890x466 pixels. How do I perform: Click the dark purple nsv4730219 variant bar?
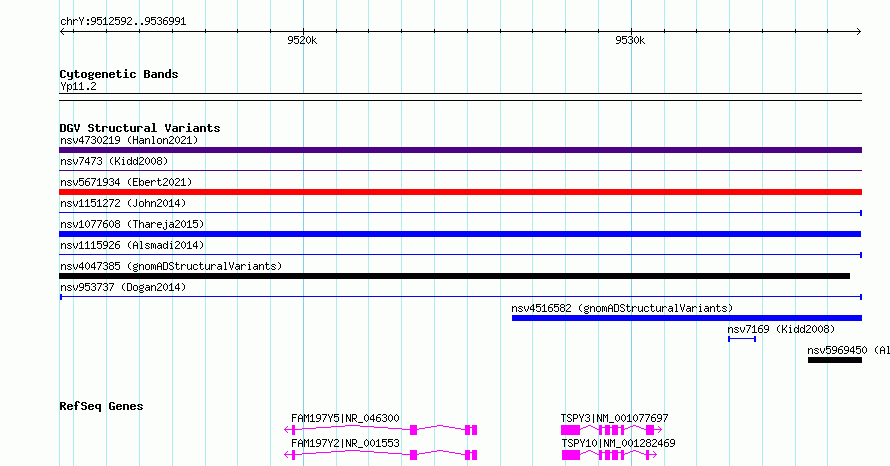460,150
